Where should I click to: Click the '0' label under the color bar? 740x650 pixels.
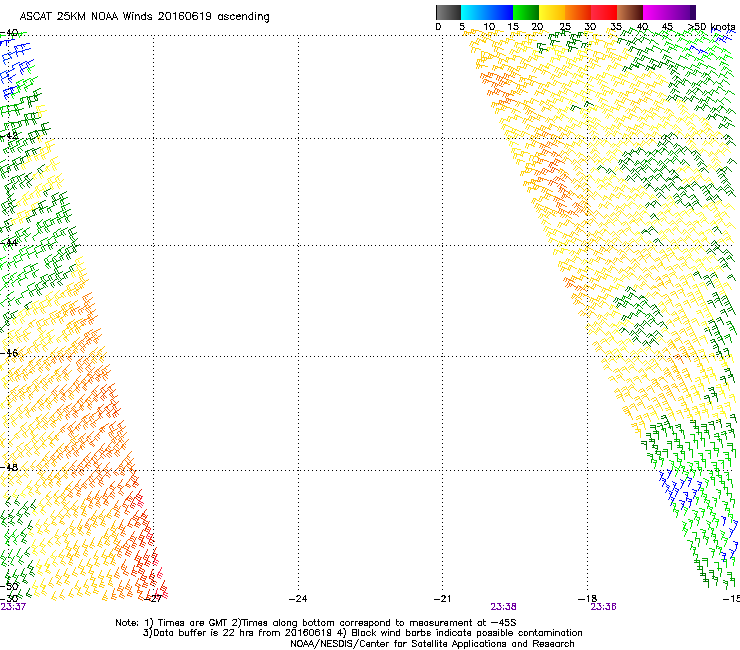(438, 26)
